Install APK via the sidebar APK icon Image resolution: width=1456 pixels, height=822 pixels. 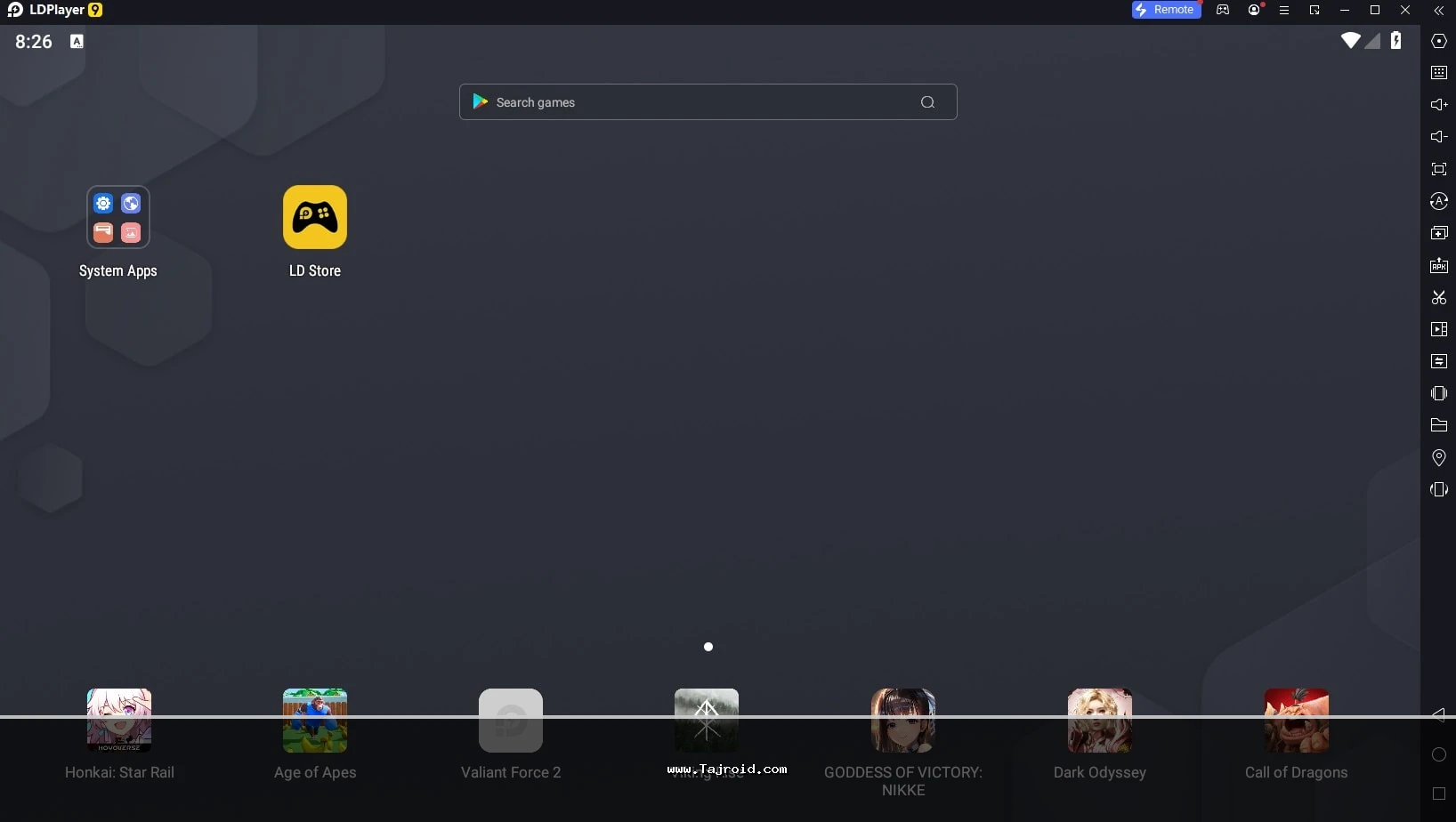(1438, 265)
